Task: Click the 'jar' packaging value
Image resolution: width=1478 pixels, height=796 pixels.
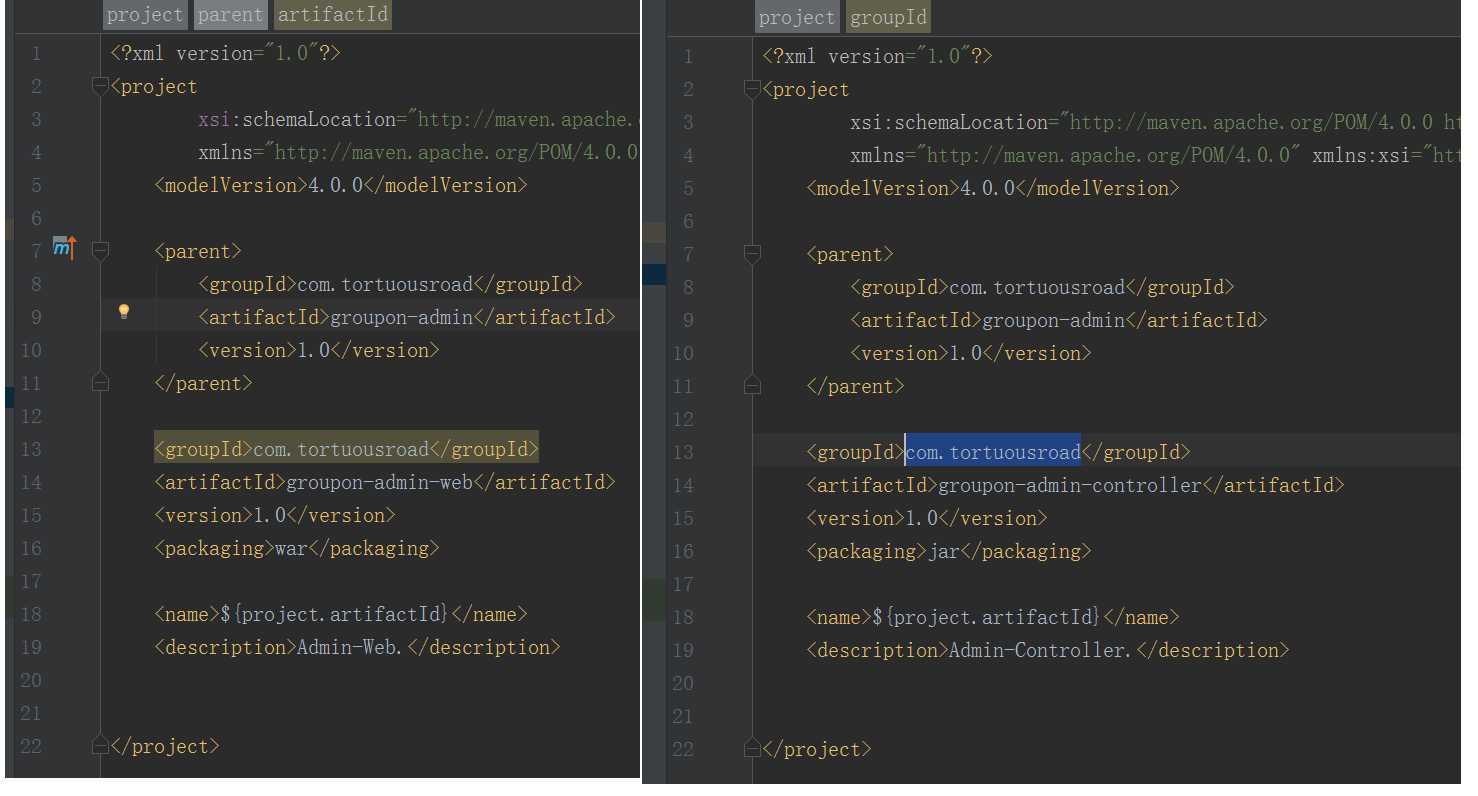Action: (x=944, y=551)
